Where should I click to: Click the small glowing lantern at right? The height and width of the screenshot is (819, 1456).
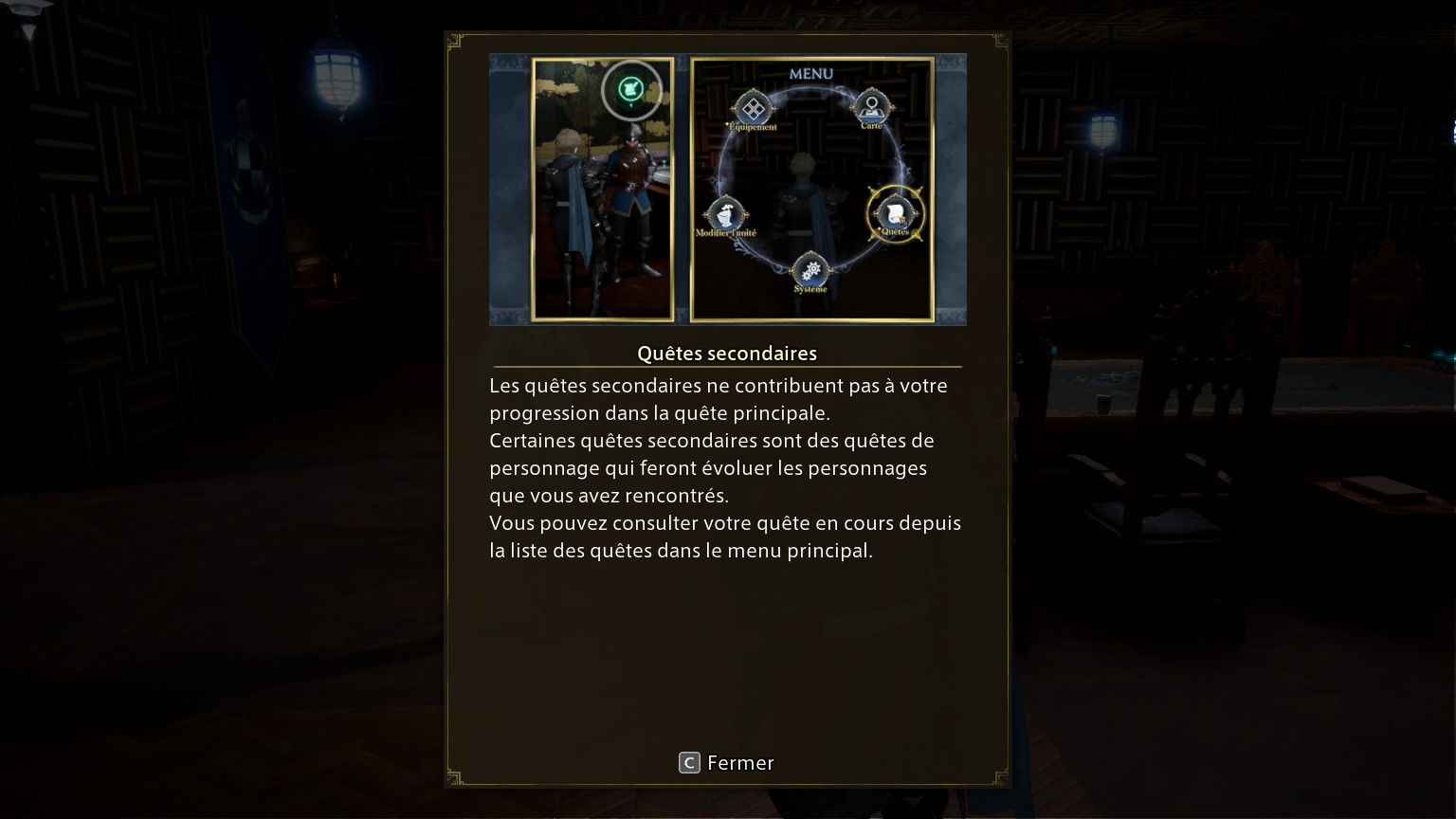tap(1102, 130)
